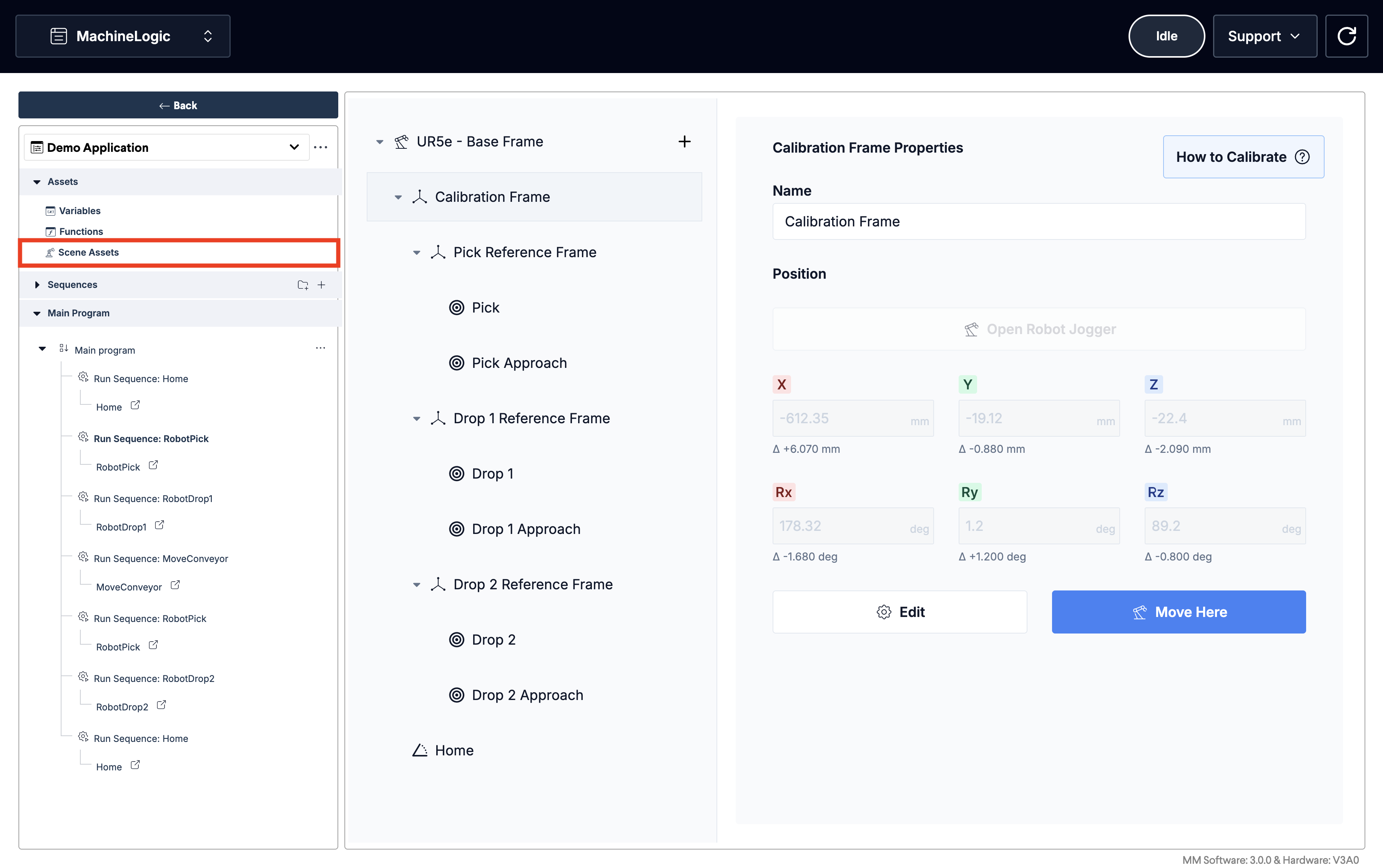
Task: Add a sequence with the plus icon
Action: (321, 285)
